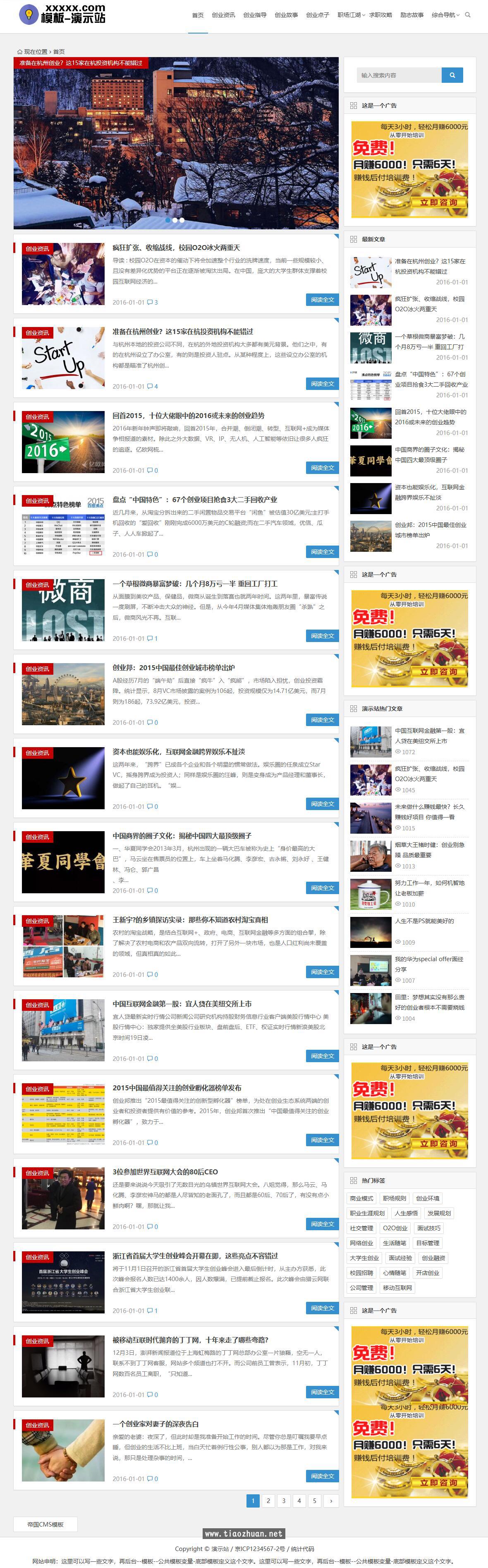Open article title 资本也能娱乐化，互联网金融跨界娱乐不扯淡
This screenshot has height=1568, width=488.
178,752
